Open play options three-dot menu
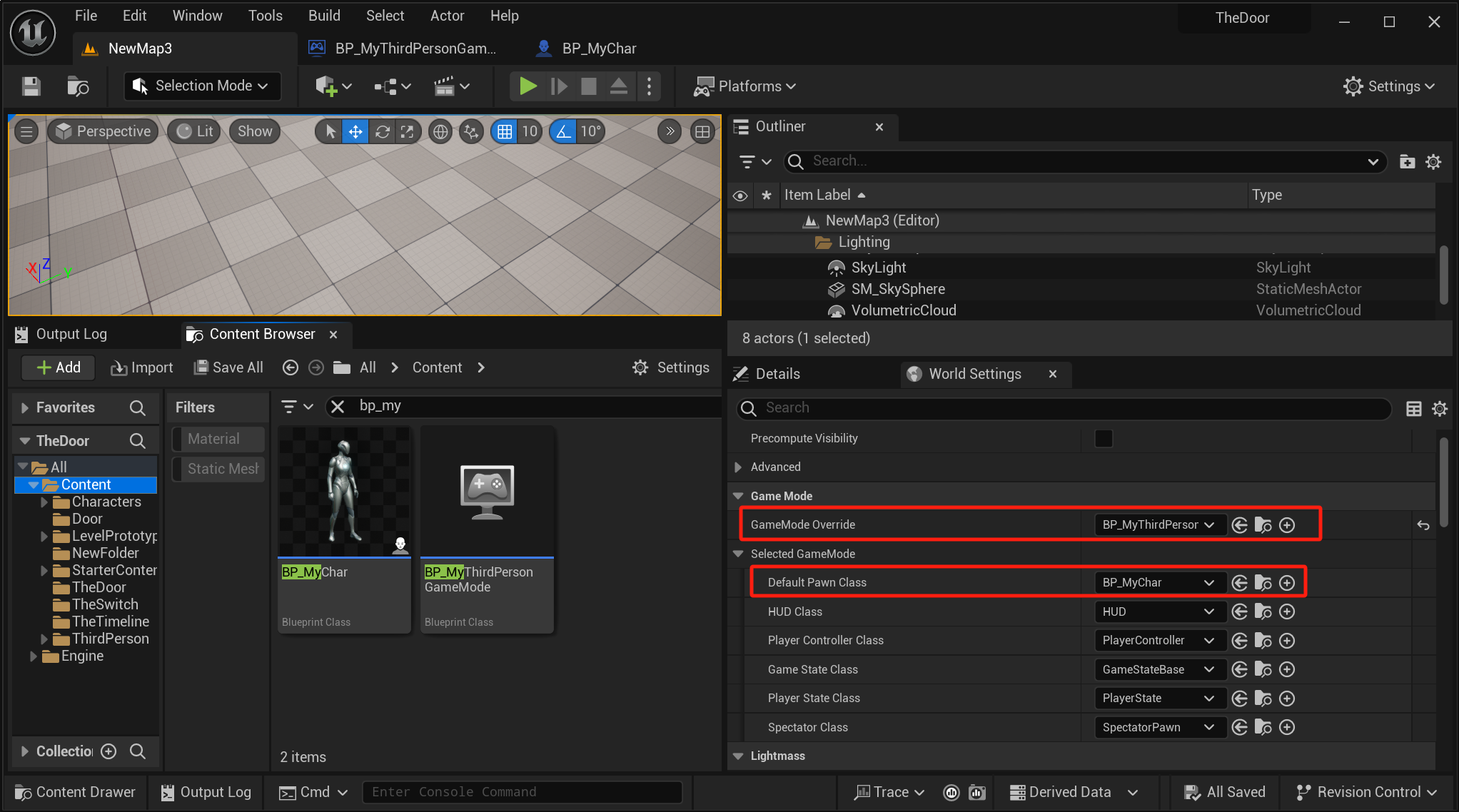Image resolution: width=1459 pixels, height=812 pixels. click(649, 86)
